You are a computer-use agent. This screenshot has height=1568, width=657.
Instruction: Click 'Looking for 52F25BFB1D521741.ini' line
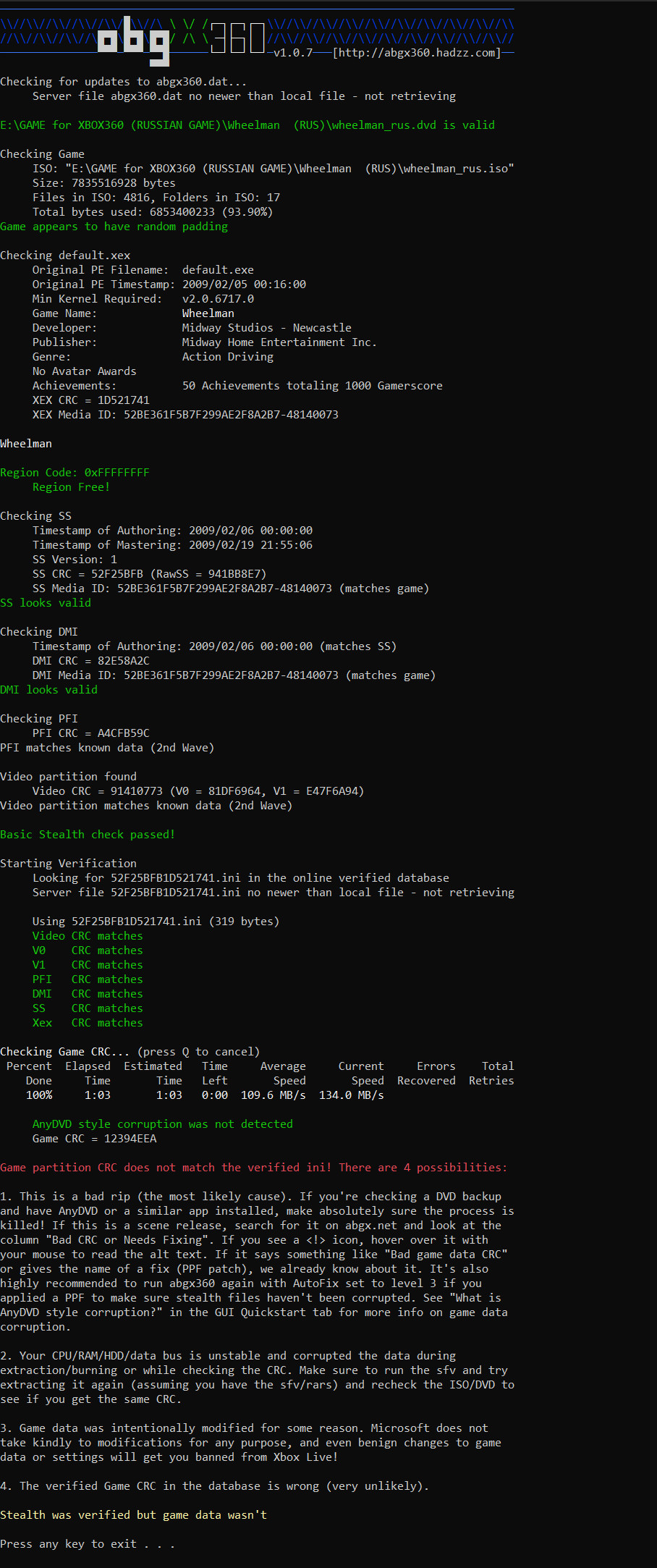click(x=241, y=878)
